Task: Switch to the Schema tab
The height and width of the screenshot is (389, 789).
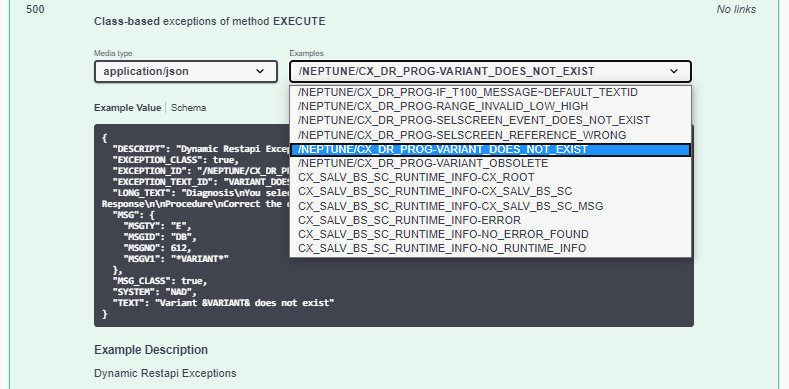Action: pos(188,108)
